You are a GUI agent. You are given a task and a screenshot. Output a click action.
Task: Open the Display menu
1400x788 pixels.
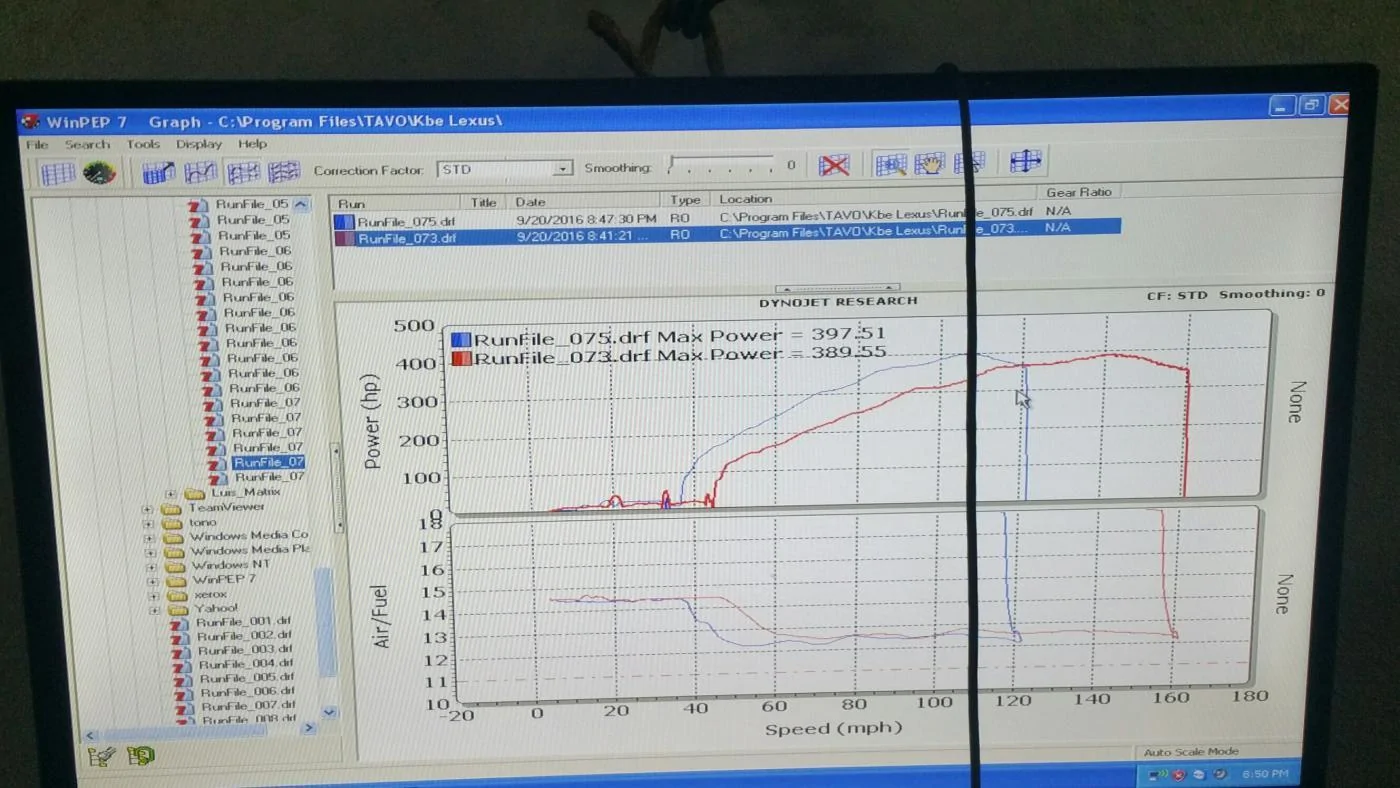[x=199, y=144]
